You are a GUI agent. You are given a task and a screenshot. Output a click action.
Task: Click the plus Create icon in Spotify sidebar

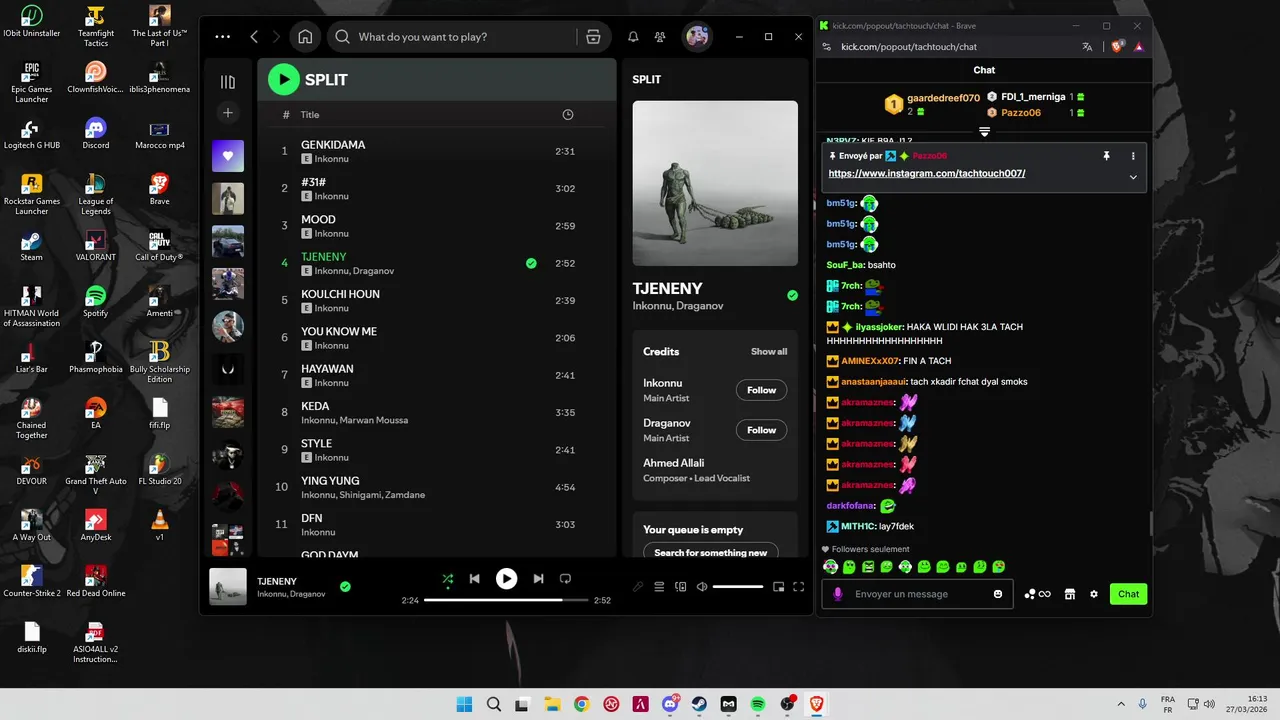[x=228, y=113]
